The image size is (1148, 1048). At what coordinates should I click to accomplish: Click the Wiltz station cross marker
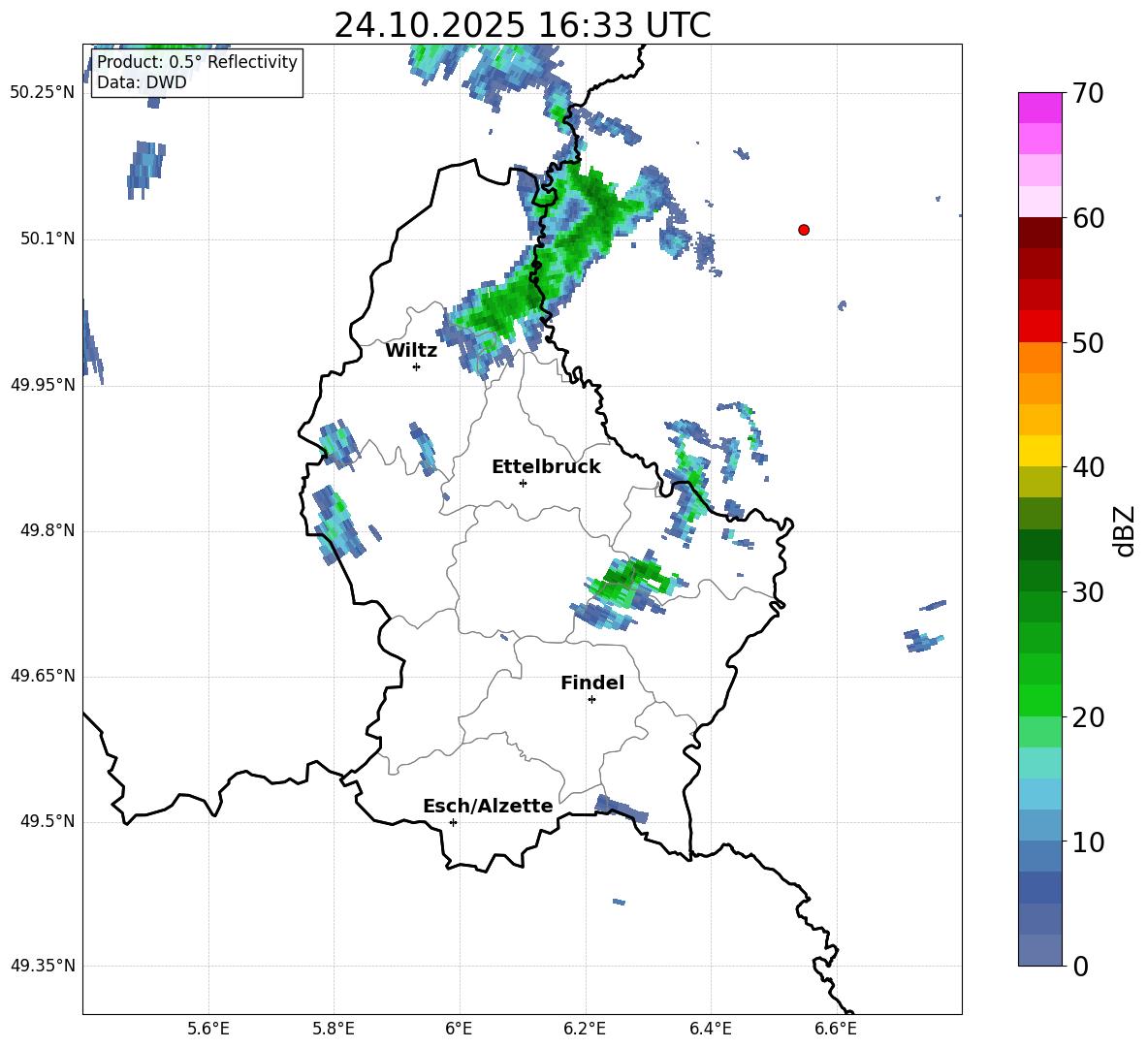416,366
